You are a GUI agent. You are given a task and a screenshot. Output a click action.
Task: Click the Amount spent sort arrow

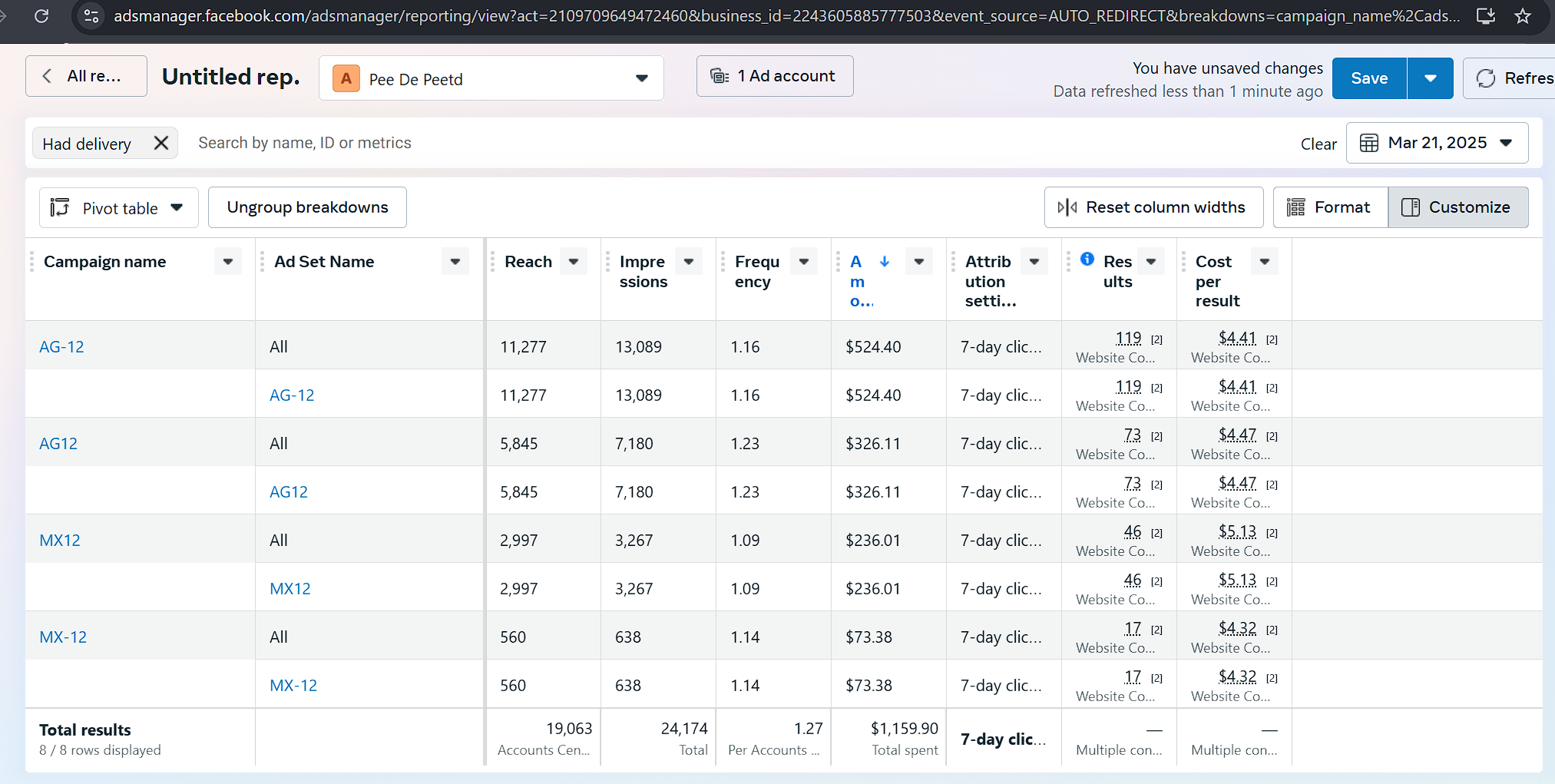coord(885,261)
